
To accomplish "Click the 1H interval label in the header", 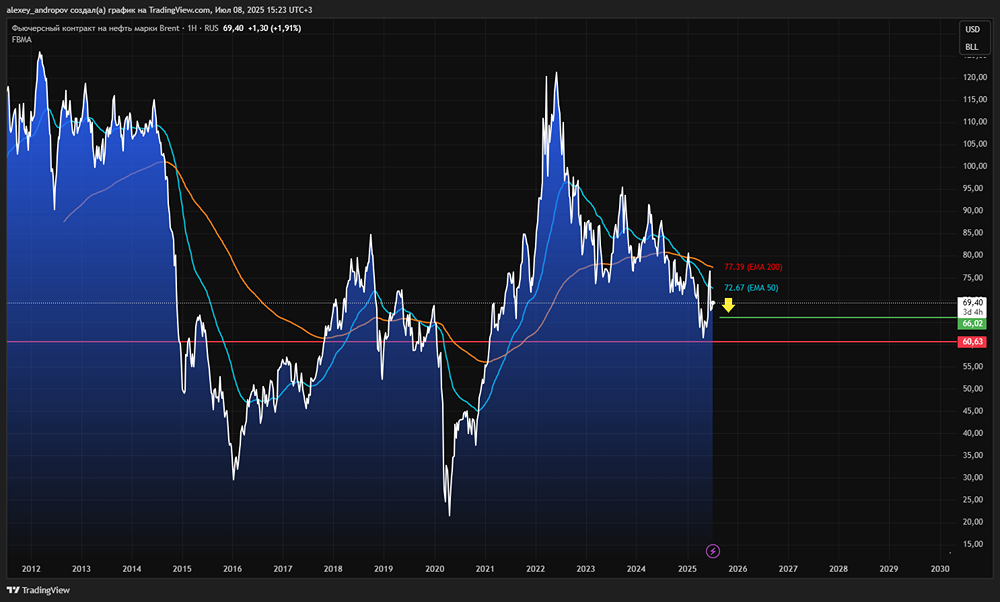I will pos(192,28).
